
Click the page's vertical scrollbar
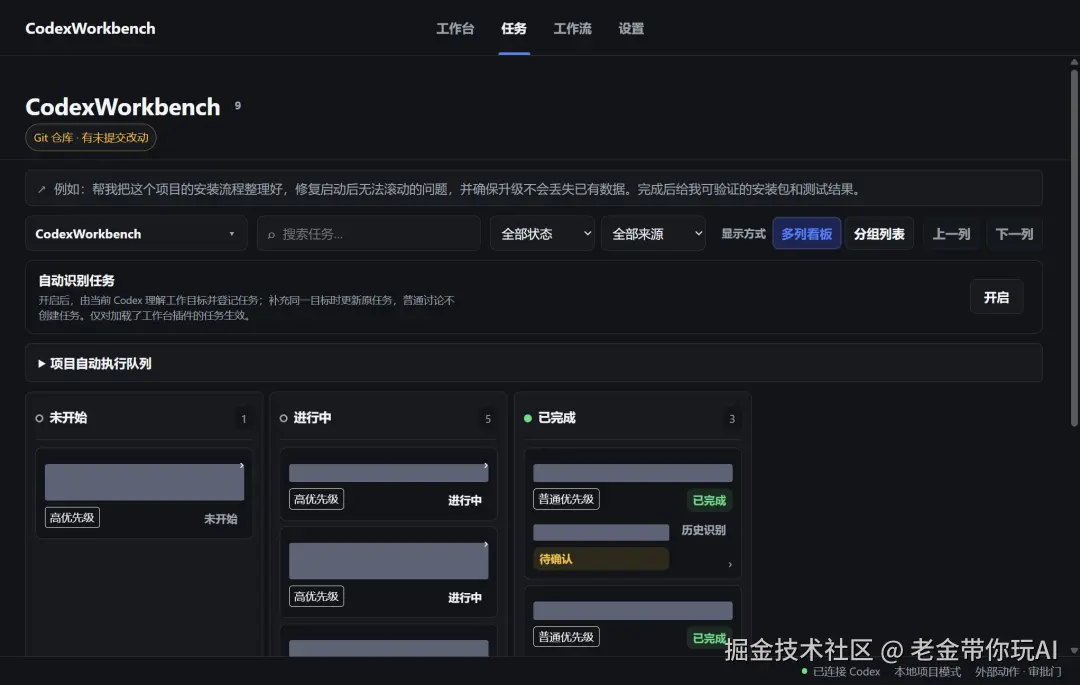point(1074,248)
